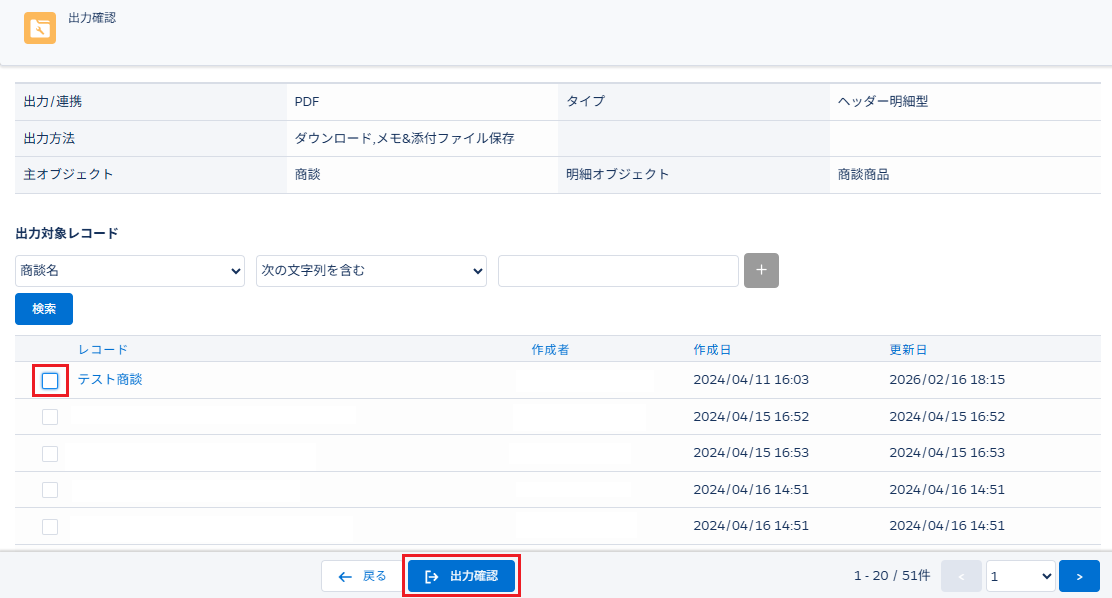Click the orange folder icon in header
Screen dimensions: 1112x598
tap(40, 28)
